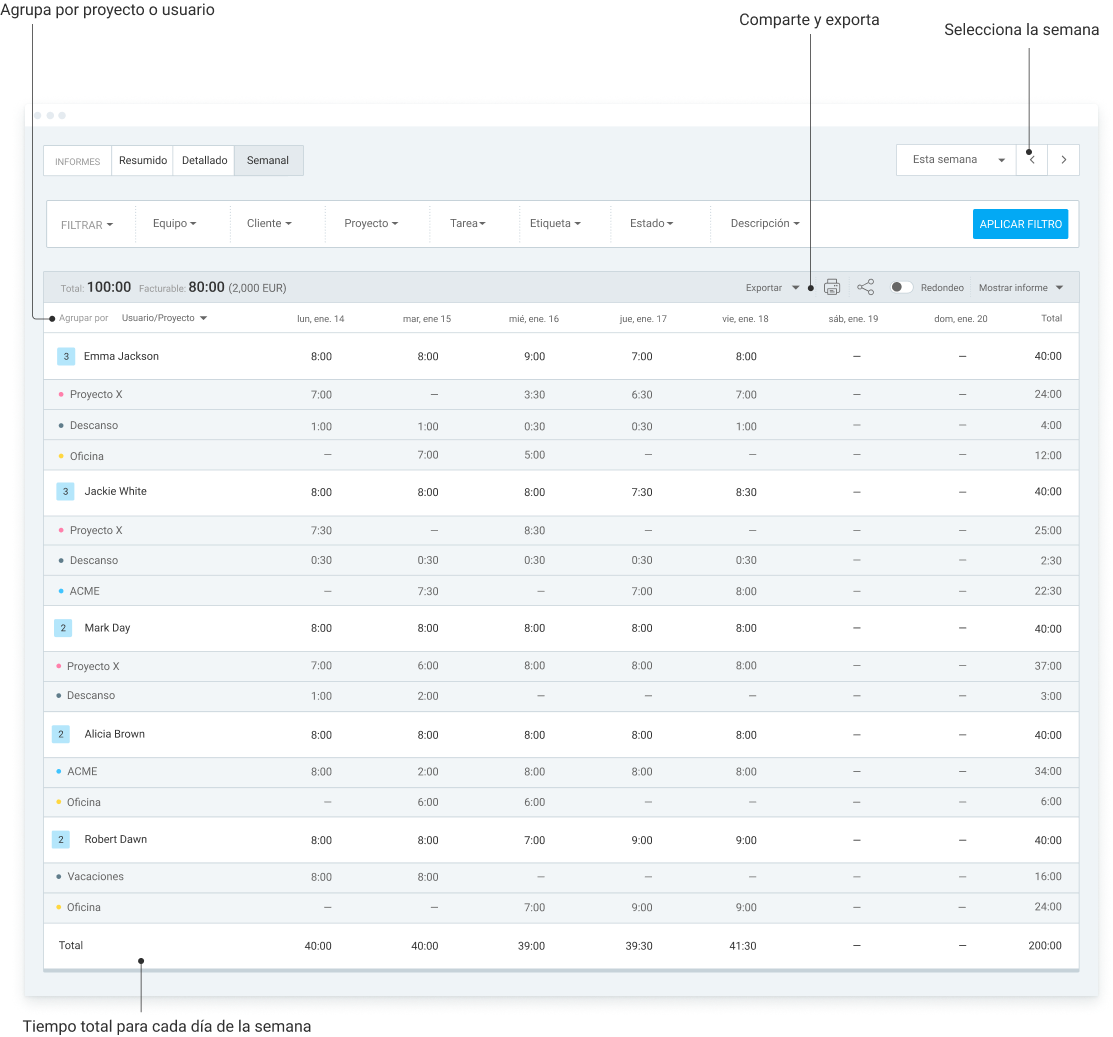
Task: Click the share report icon
Action: (x=865, y=287)
